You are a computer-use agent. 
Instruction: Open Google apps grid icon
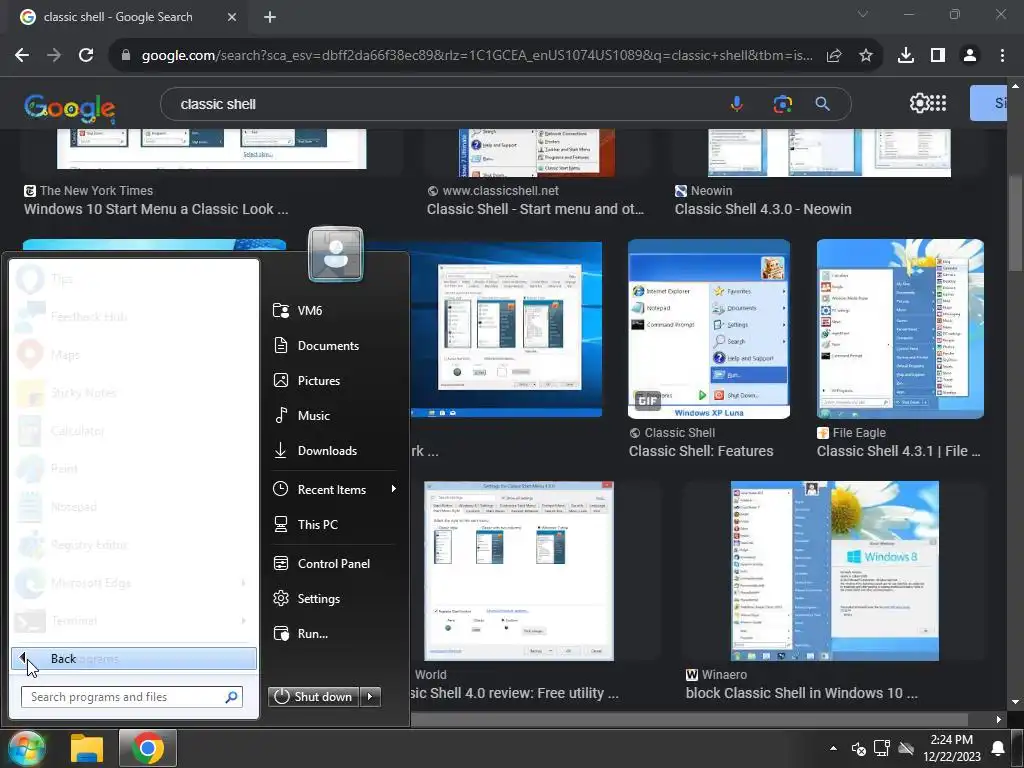coord(938,103)
